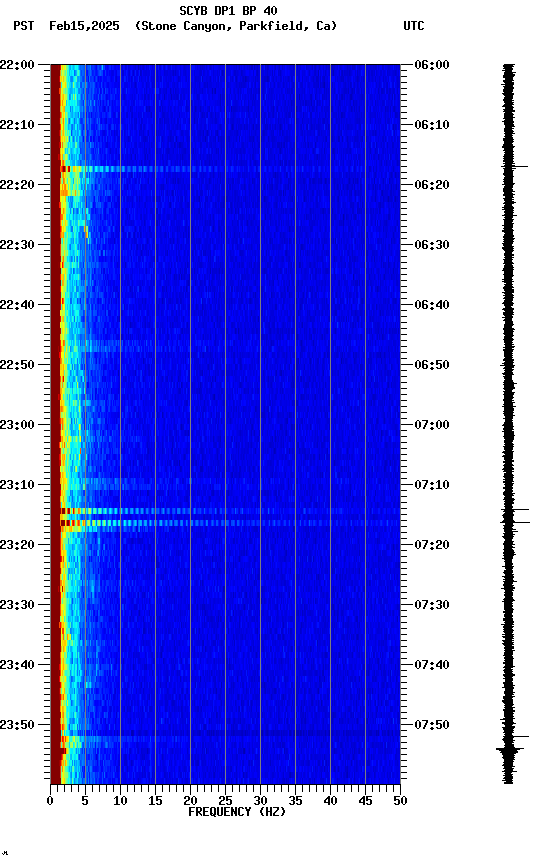Screen dimensions: 552x864
Task: Click the title text SCYB DP1 BP 40
Action: pyautogui.click(x=228, y=11)
